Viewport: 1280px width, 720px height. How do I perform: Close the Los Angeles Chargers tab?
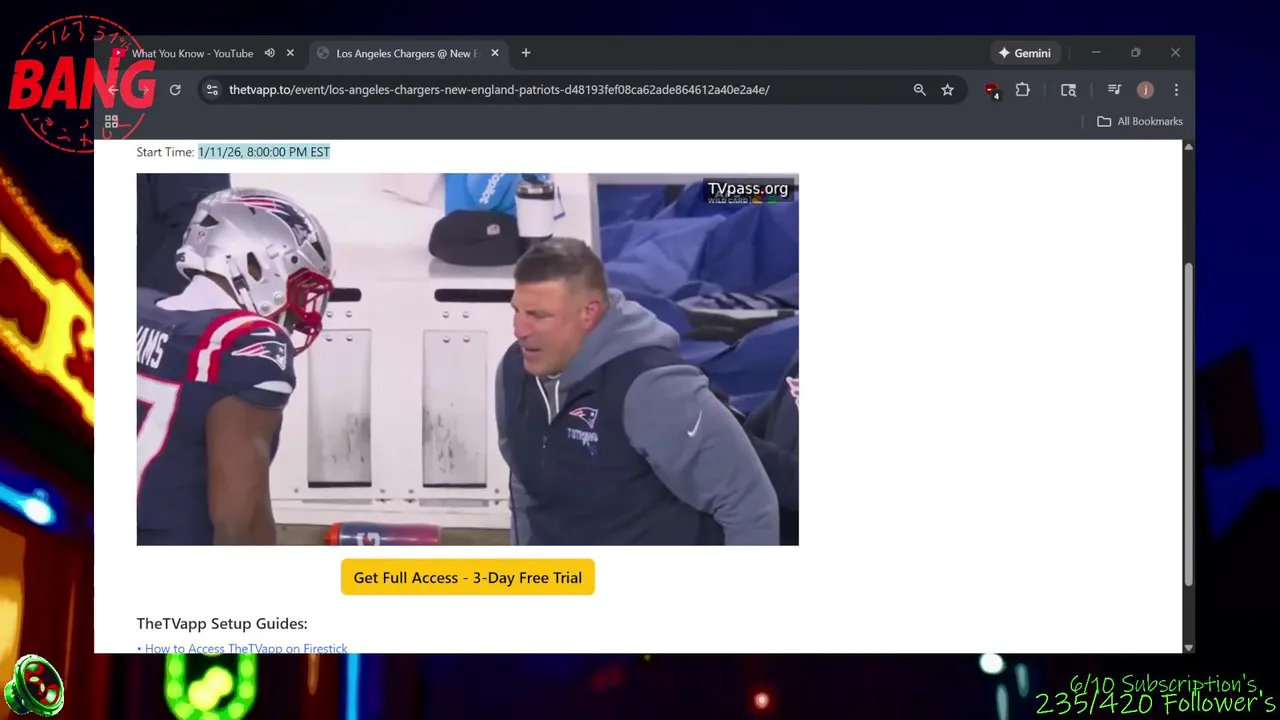pyautogui.click(x=494, y=53)
